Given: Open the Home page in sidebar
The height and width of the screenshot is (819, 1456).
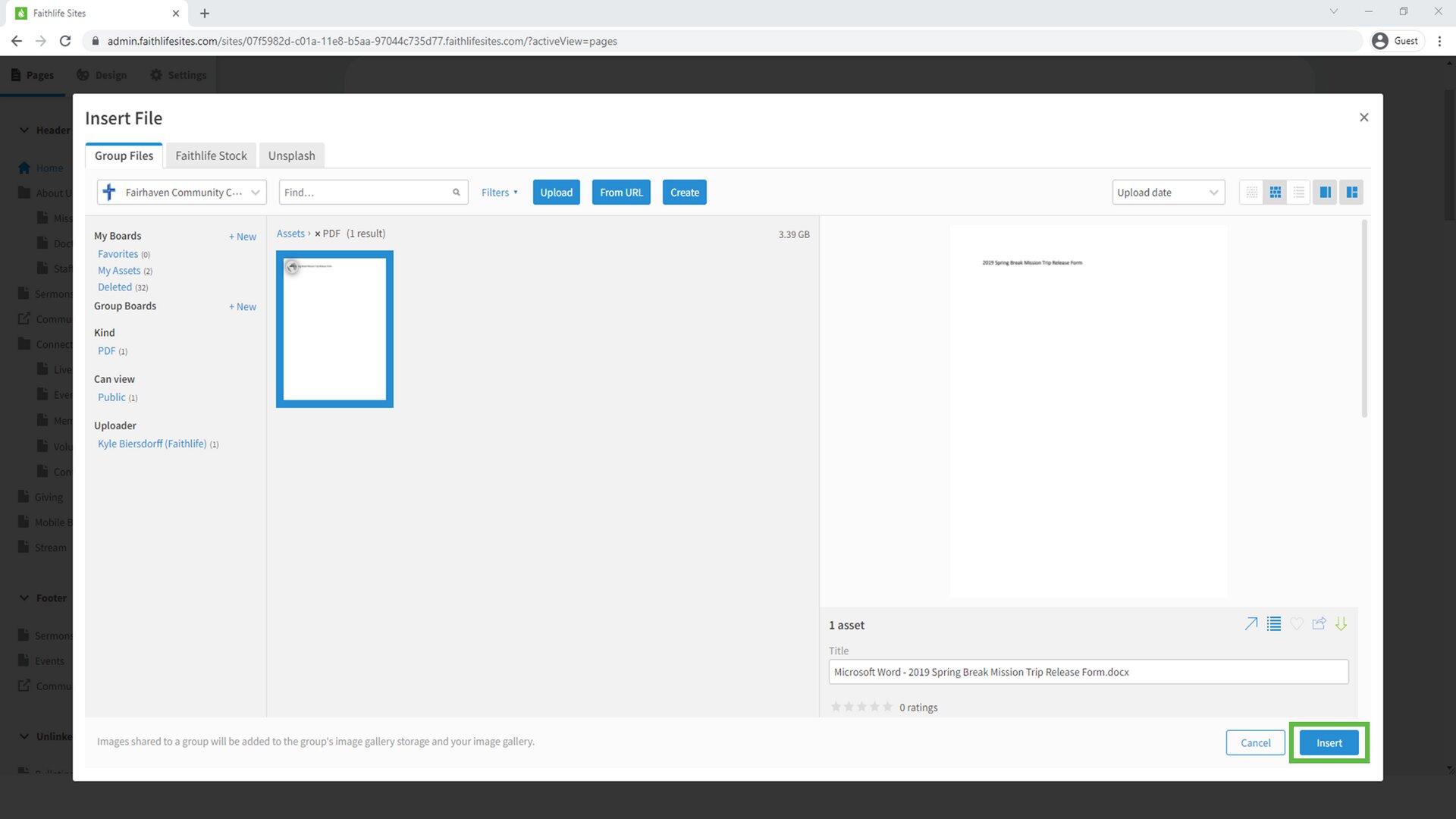Looking at the screenshot, I should coord(49,168).
